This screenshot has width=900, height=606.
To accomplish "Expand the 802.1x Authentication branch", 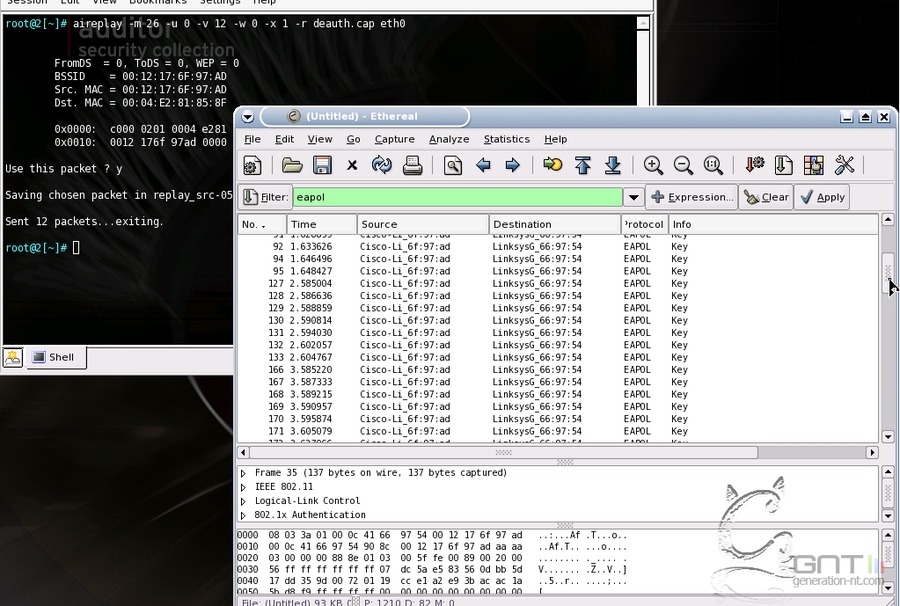I will 244,515.
